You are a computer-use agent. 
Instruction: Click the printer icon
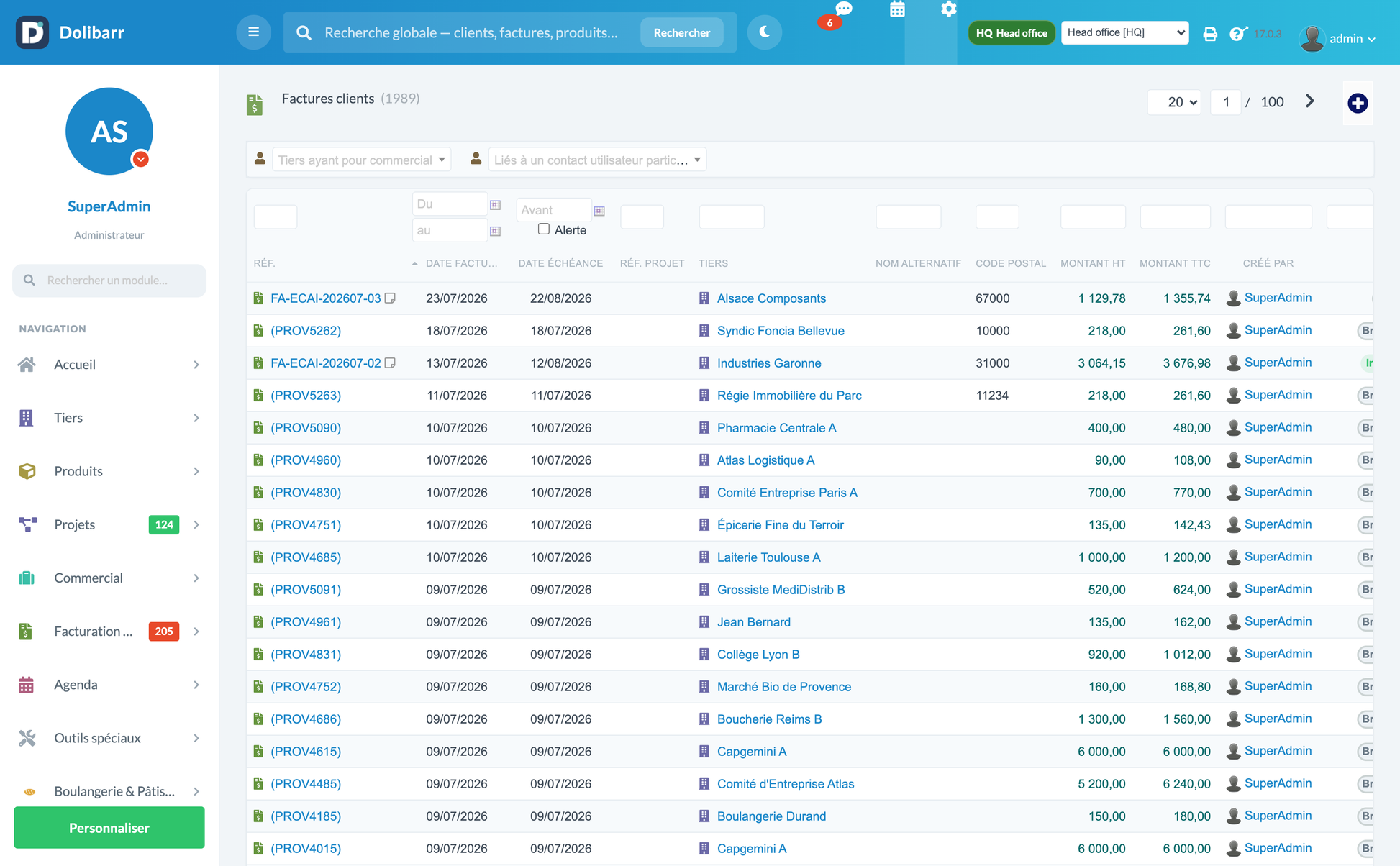coord(1210,34)
